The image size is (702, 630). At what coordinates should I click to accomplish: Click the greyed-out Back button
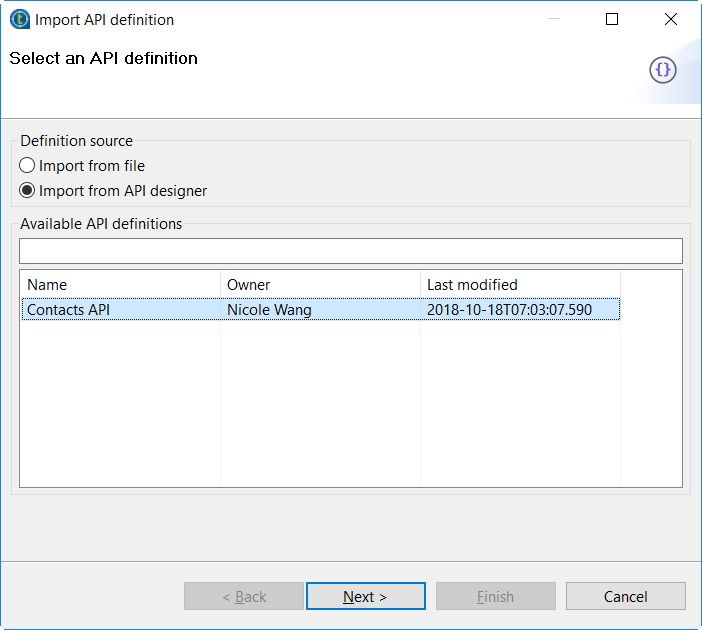244,596
